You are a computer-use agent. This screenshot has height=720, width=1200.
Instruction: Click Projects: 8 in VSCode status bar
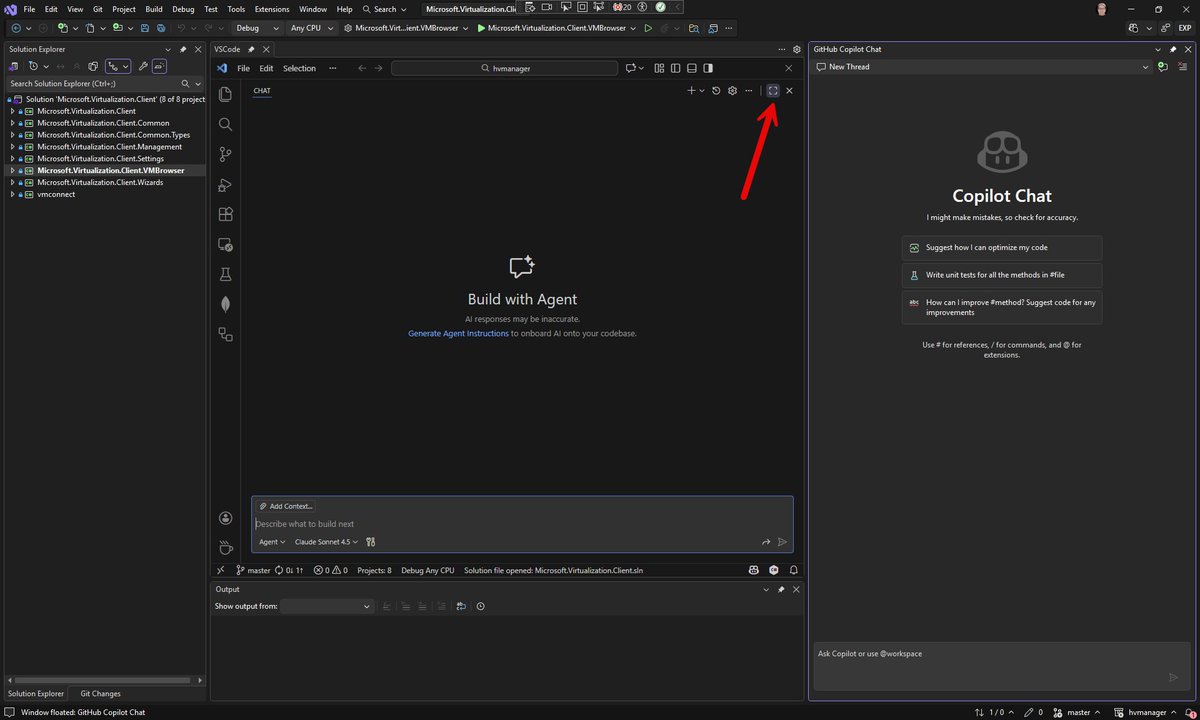coord(375,570)
